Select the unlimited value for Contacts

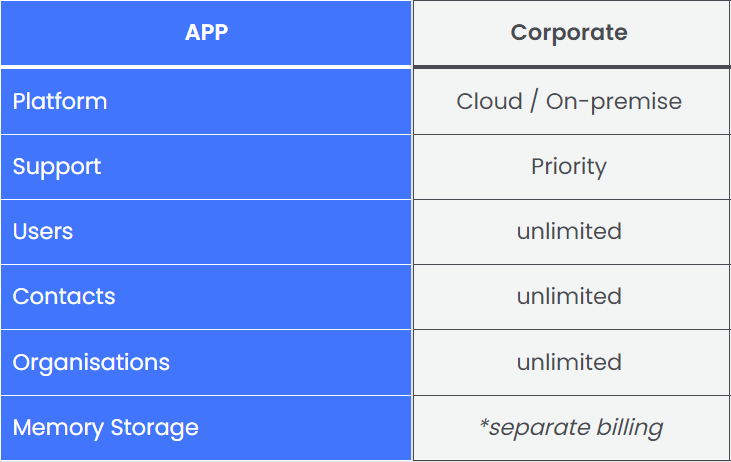[572, 297]
